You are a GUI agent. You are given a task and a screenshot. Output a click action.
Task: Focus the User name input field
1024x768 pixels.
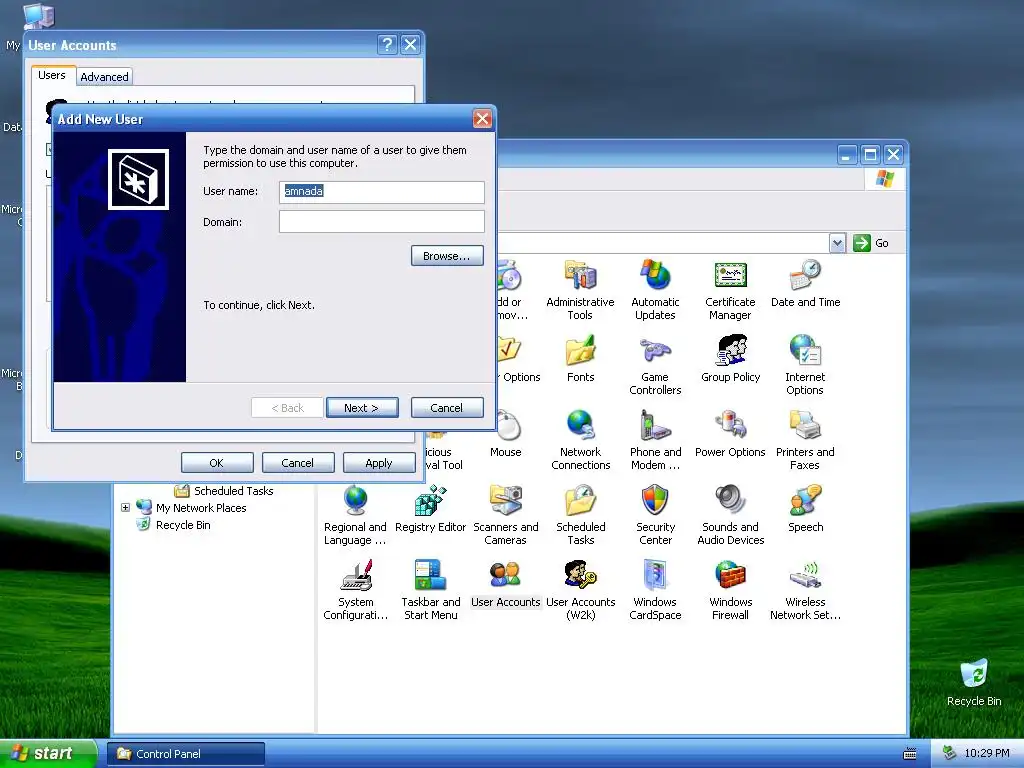381,192
